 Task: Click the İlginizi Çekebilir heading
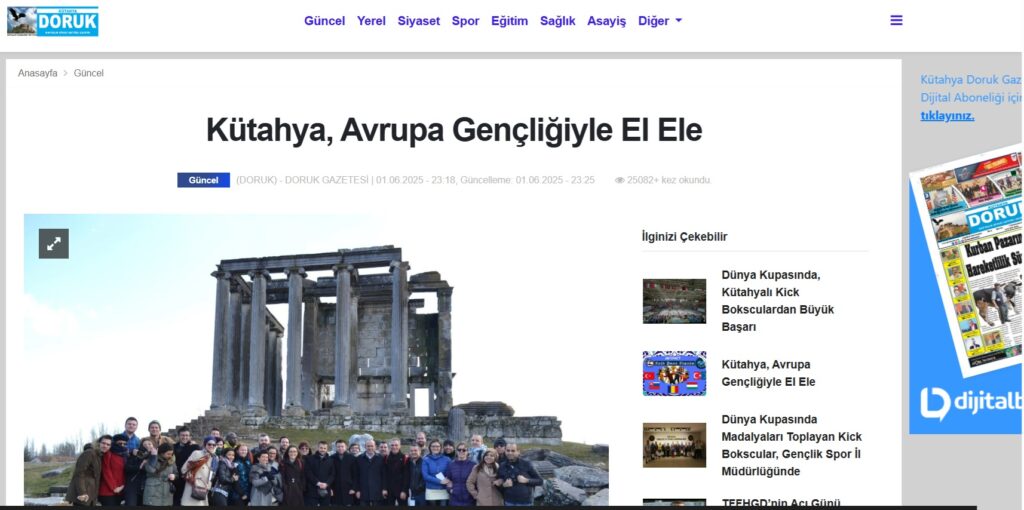pos(684,236)
